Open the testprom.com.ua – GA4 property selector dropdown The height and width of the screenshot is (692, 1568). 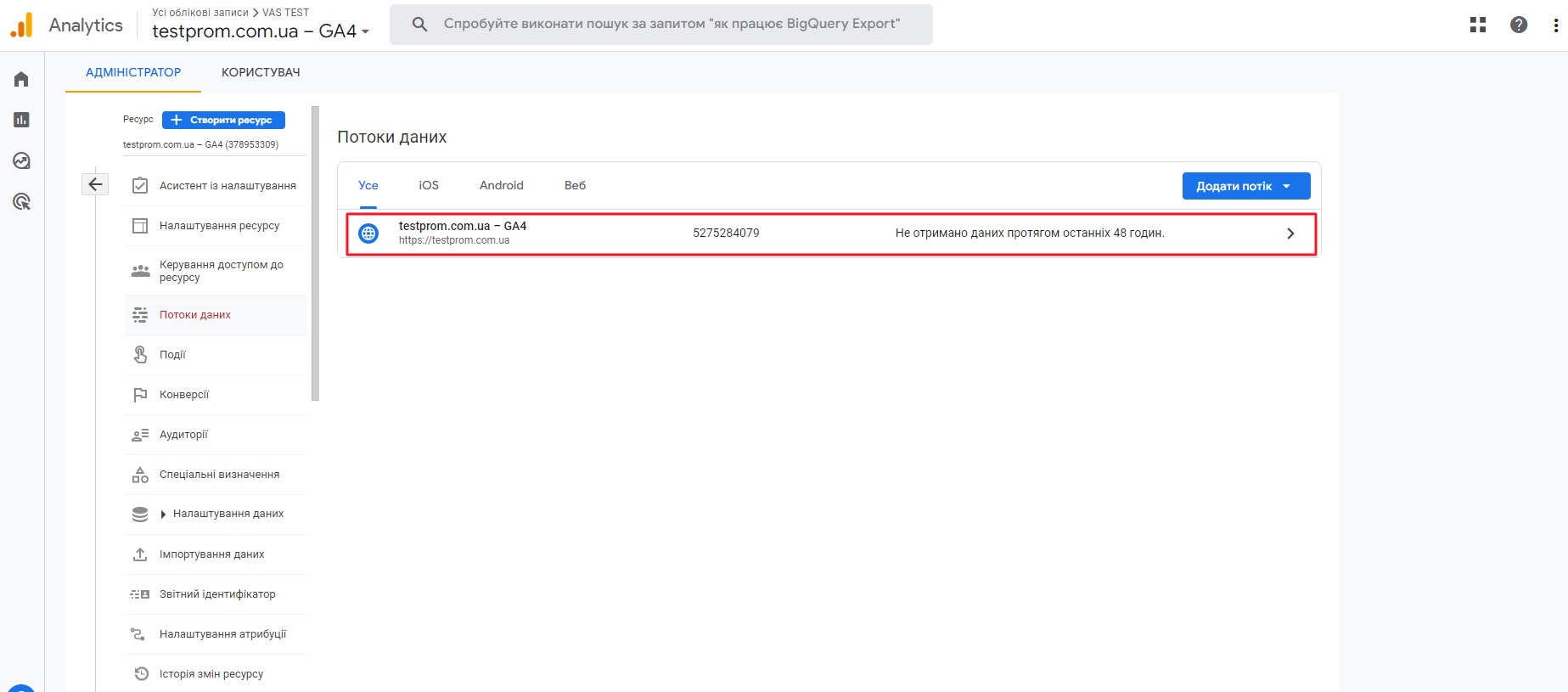coord(261,31)
